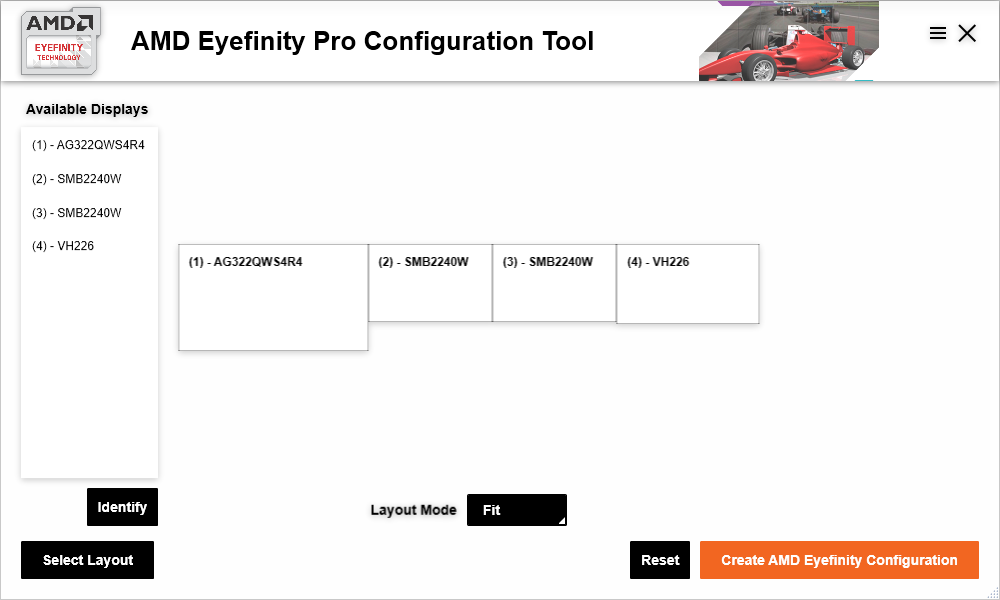Click Create AMD Eyefinity Configuration button
This screenshot has width=1000, height=600.
[839, 560]
